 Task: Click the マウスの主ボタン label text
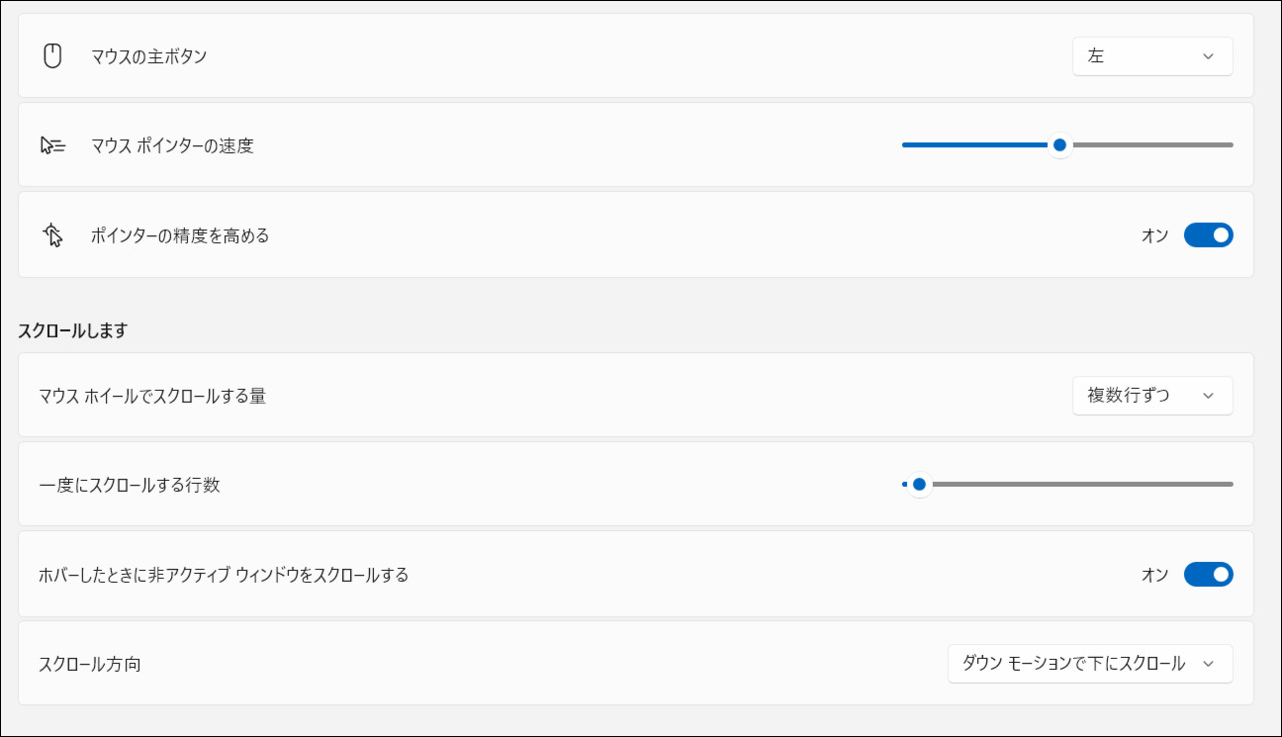149,57
